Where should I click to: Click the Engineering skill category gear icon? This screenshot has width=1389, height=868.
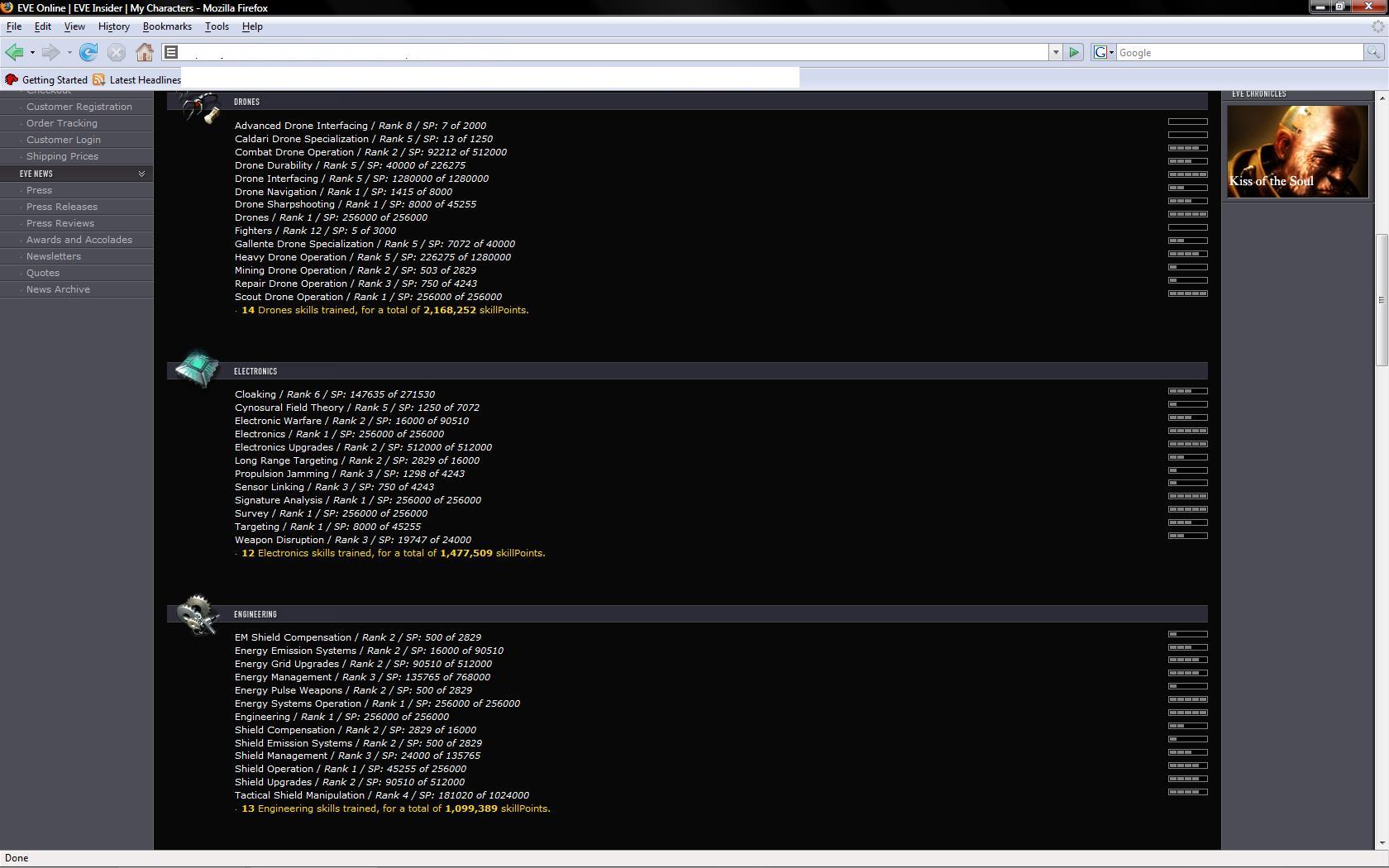point(198,614)
